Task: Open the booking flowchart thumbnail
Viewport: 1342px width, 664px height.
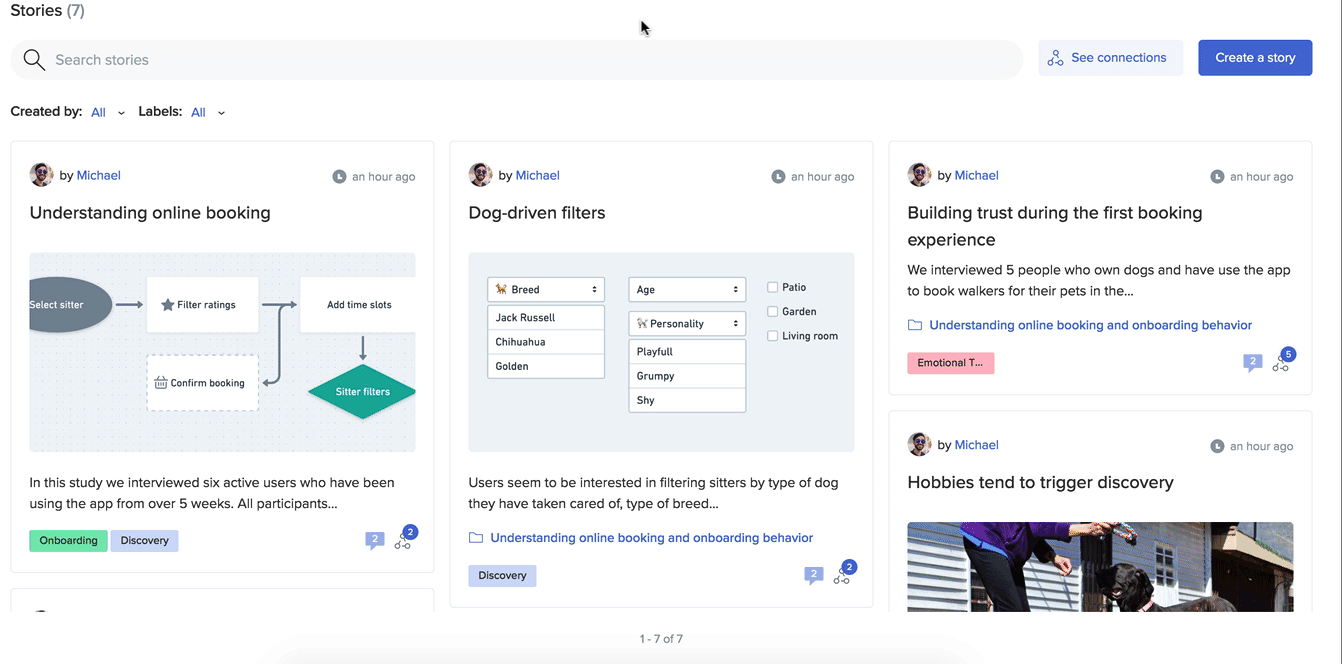Action: tap(222, 352)
